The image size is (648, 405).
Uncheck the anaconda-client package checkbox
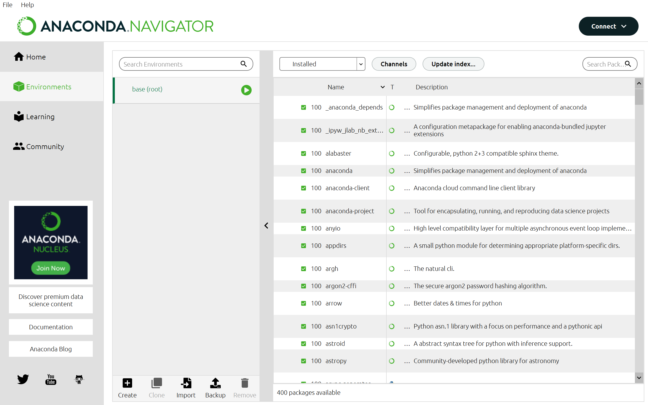tap(304, 188)
